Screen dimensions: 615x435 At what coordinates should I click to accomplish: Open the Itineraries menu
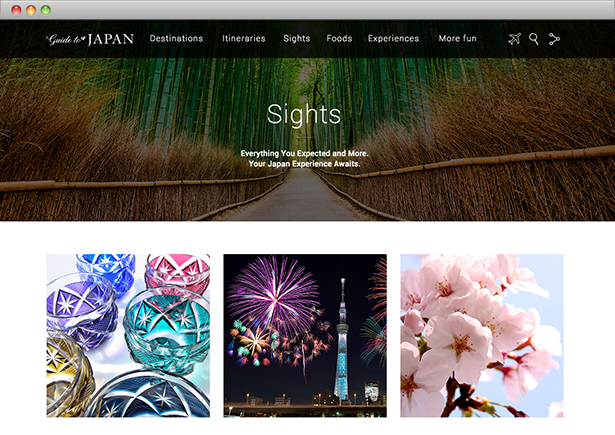click(244, 38)
